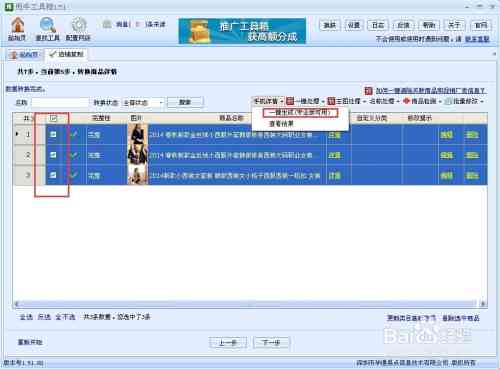Click the 下一步 next step button
The width and height of the screenshot is (500, 369).
click(x=271, y=342)
